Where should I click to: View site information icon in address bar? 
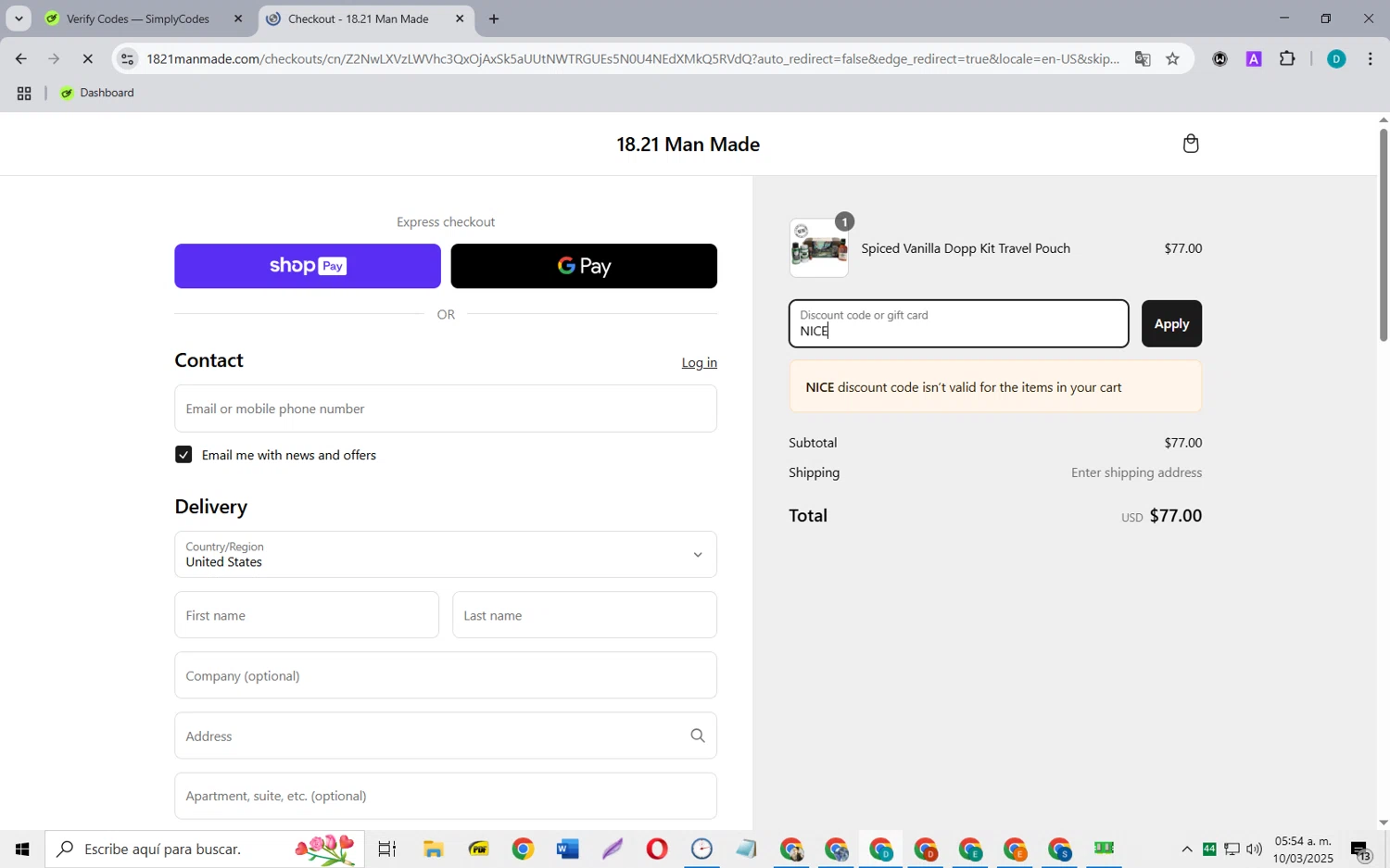point(128,59)
